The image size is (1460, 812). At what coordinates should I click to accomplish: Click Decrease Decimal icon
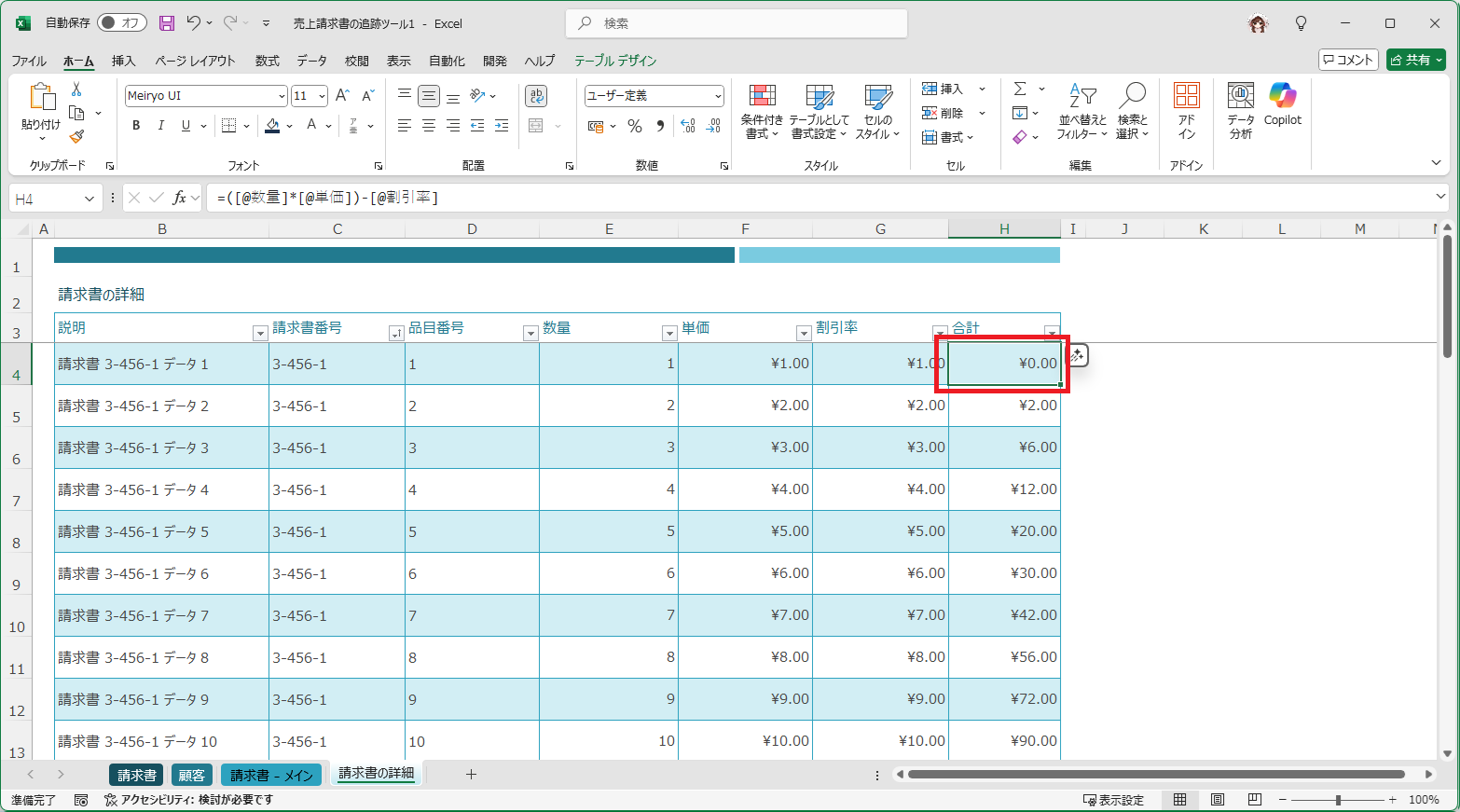[x=713, y=126]
